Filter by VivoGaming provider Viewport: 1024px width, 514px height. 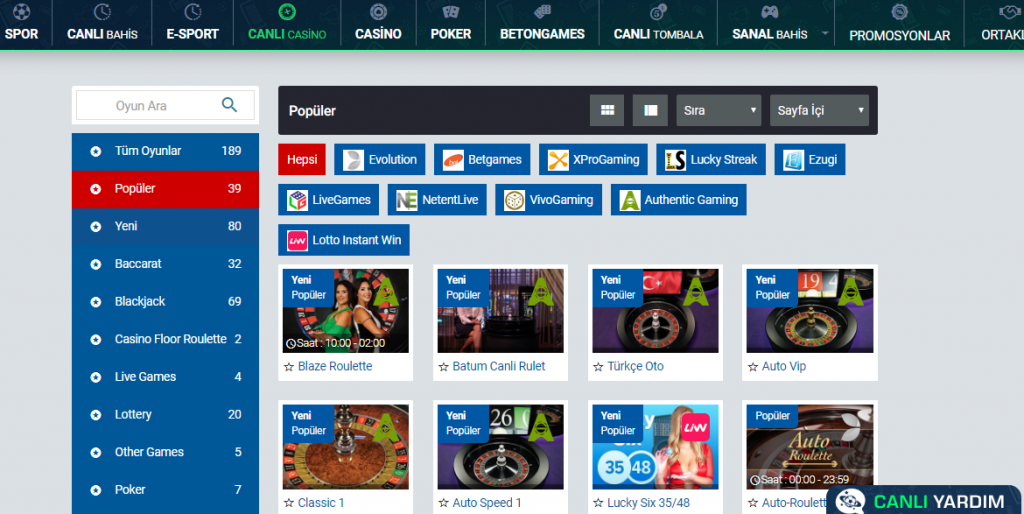click(549, 200)
